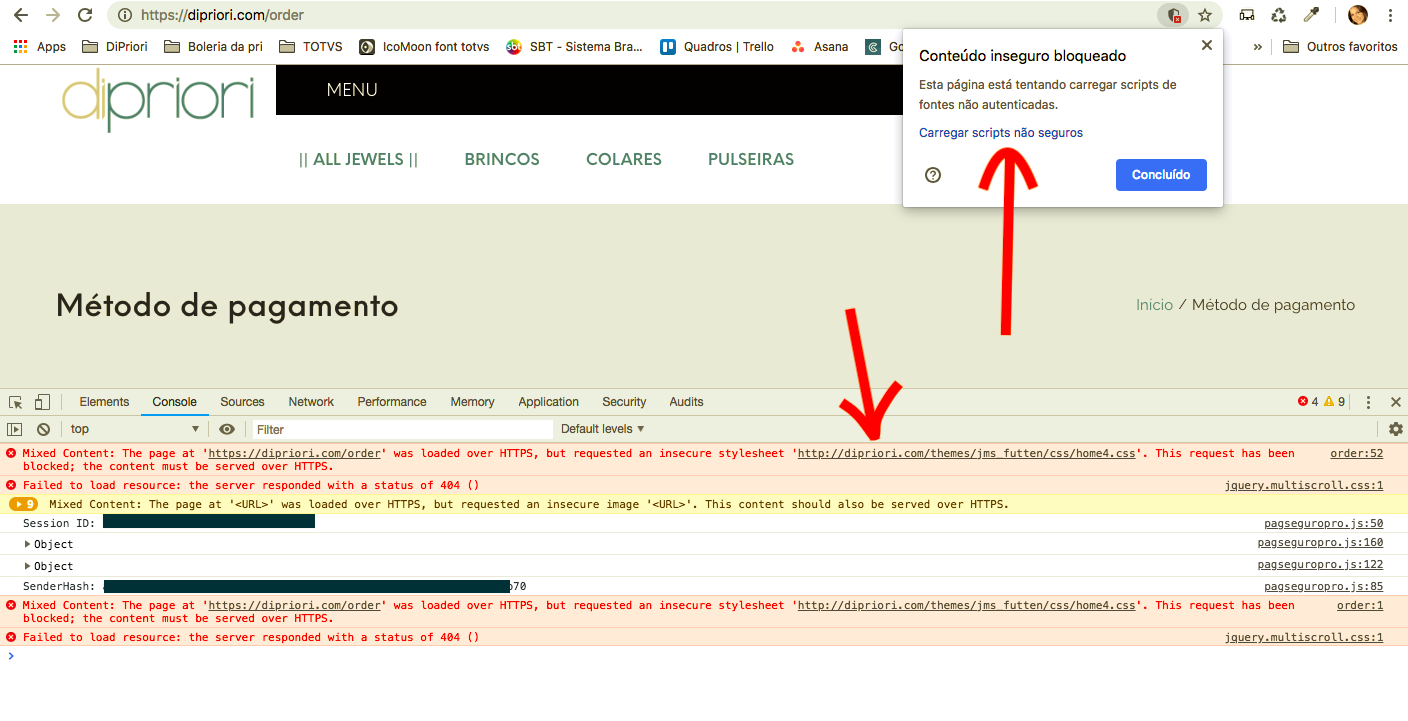Screen dimensions: 1408x721
Task: Open the Asana bookmark
Action: [819, 46]
